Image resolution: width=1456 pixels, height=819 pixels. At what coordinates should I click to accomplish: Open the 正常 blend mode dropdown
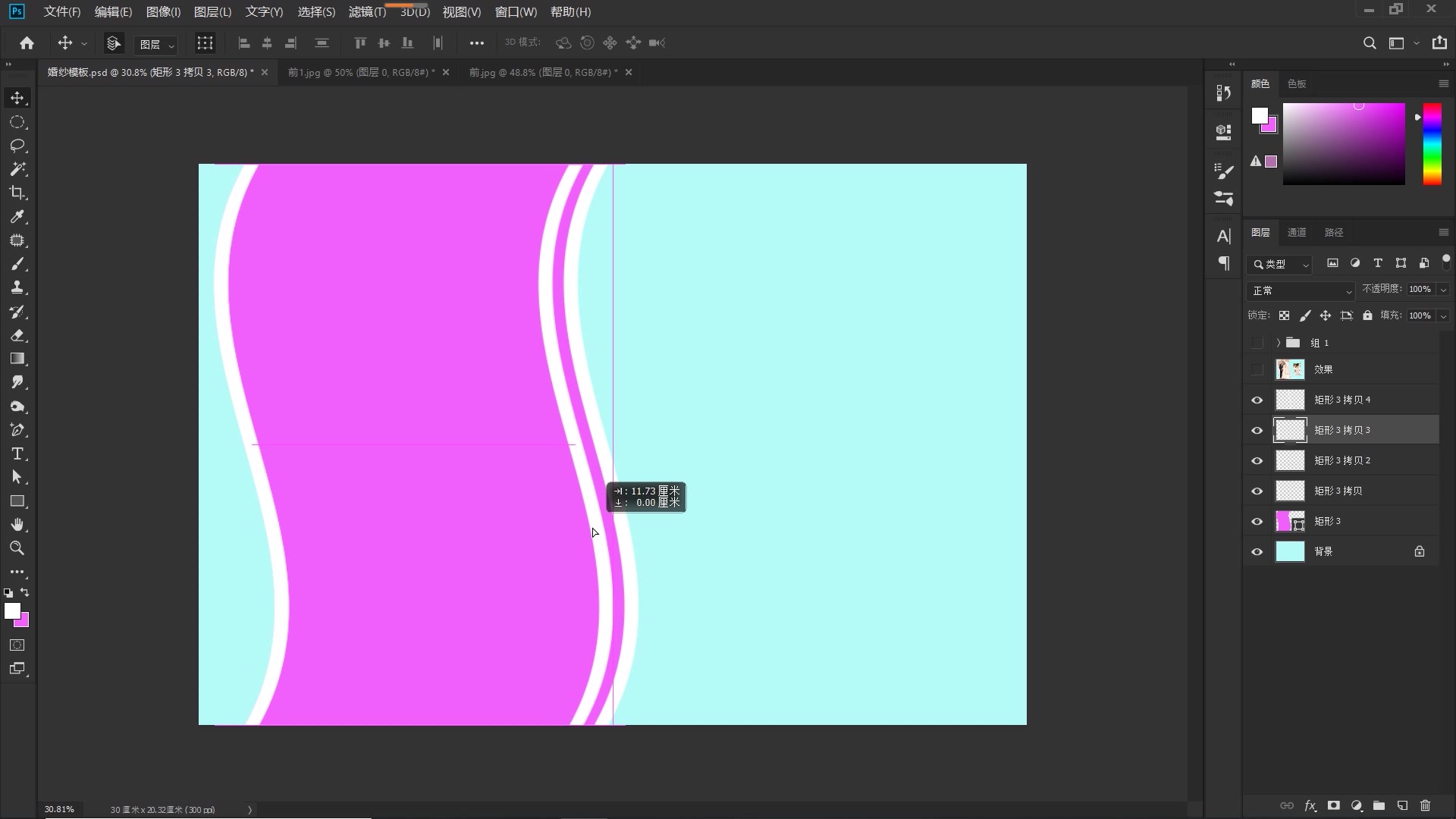(x=1301, y=290)
